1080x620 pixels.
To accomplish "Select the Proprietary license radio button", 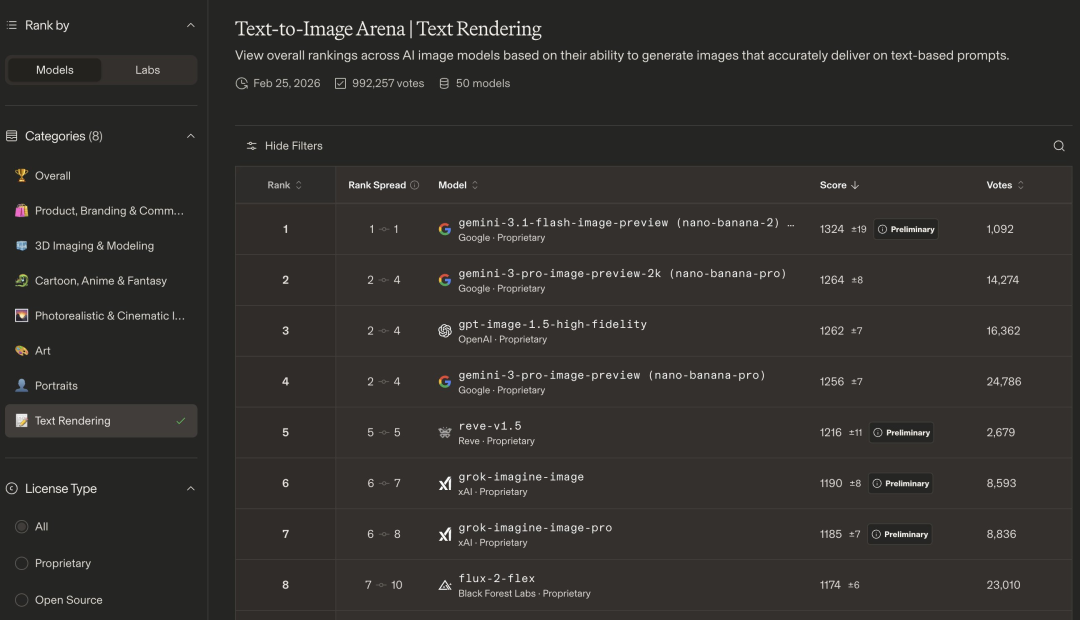I will pyautogui.click(x=22, y=564).
